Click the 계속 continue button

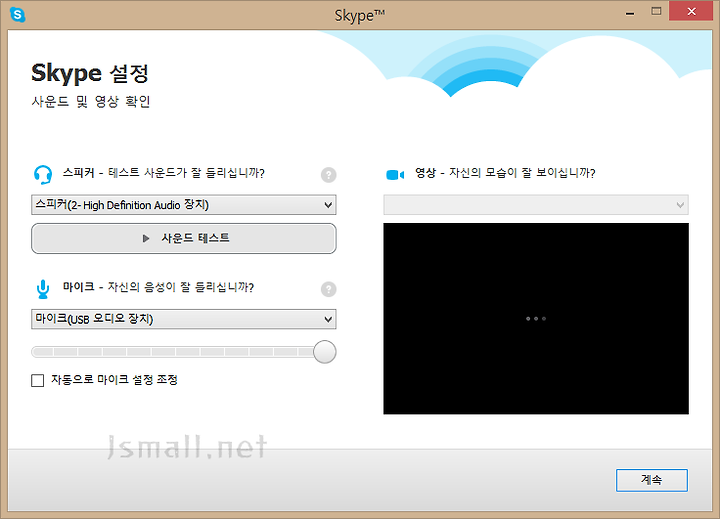(x=652, y=480)
